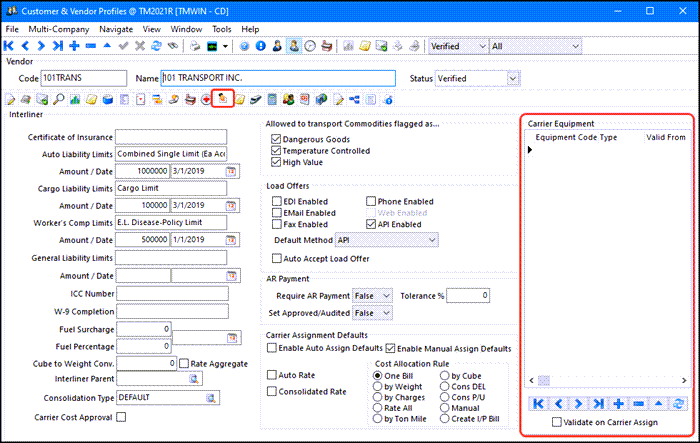Screen dimensions: 700x443
Task: Go to first record in Carrier Equipment navigator
Action: click(539, 403)
